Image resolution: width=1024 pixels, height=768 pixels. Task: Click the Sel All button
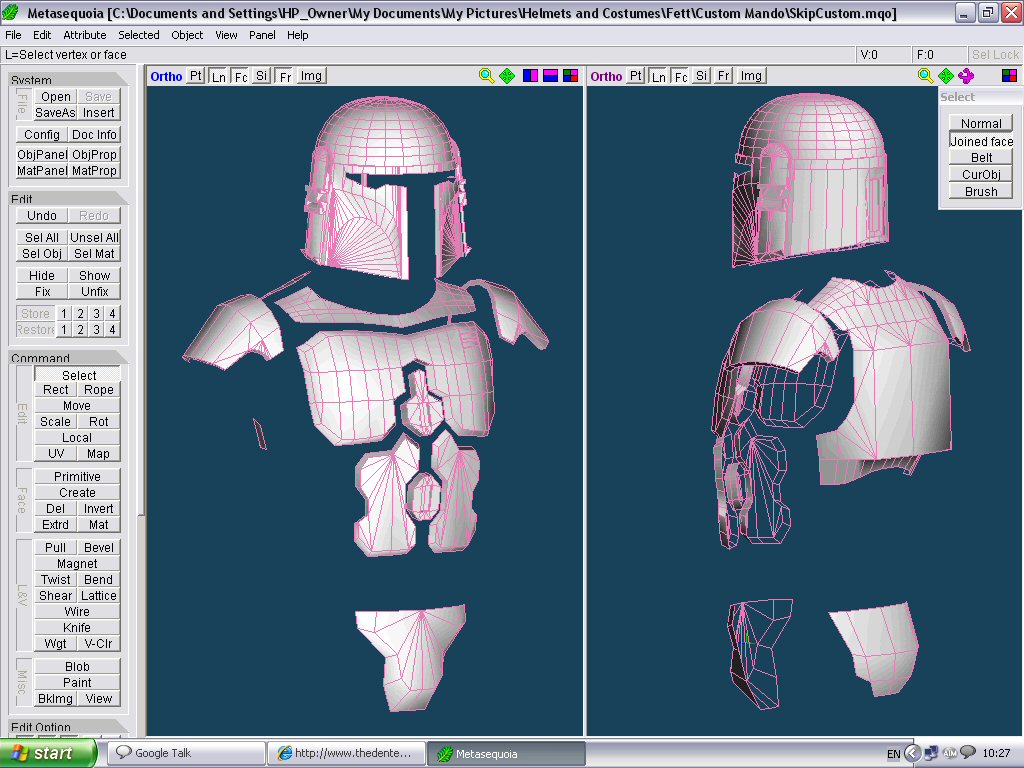[42, 238]
